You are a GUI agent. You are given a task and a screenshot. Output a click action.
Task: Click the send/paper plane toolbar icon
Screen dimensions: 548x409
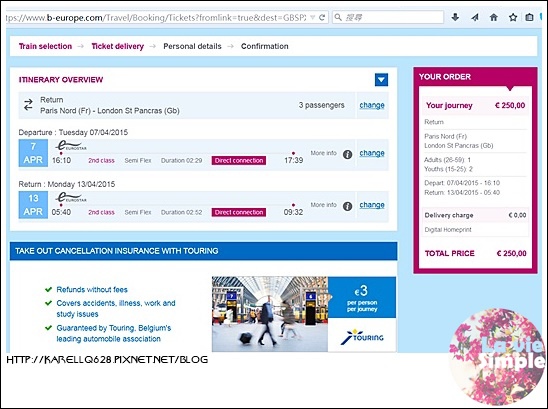point(474,17)
